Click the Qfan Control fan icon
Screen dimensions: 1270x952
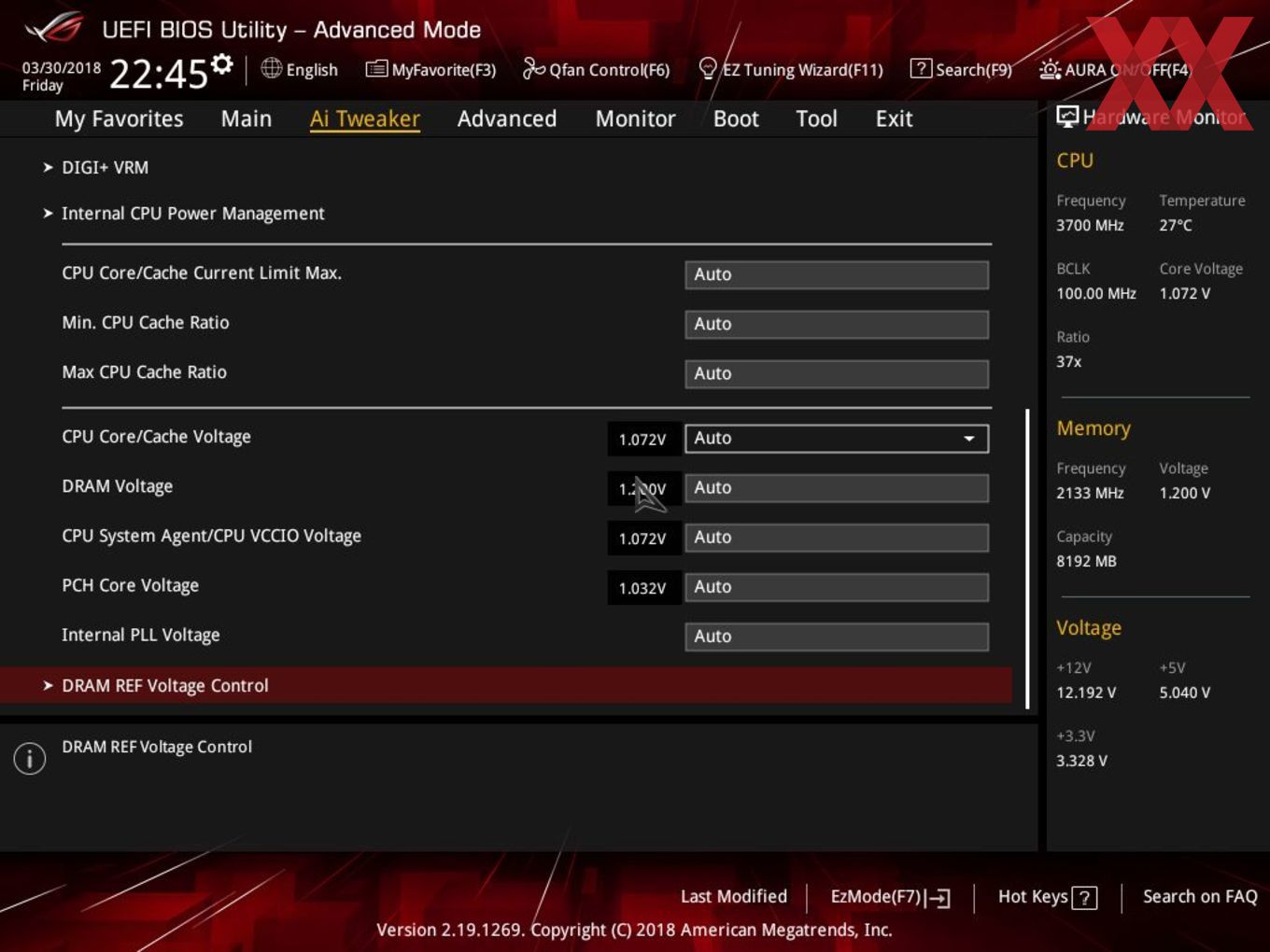(533, 68)
